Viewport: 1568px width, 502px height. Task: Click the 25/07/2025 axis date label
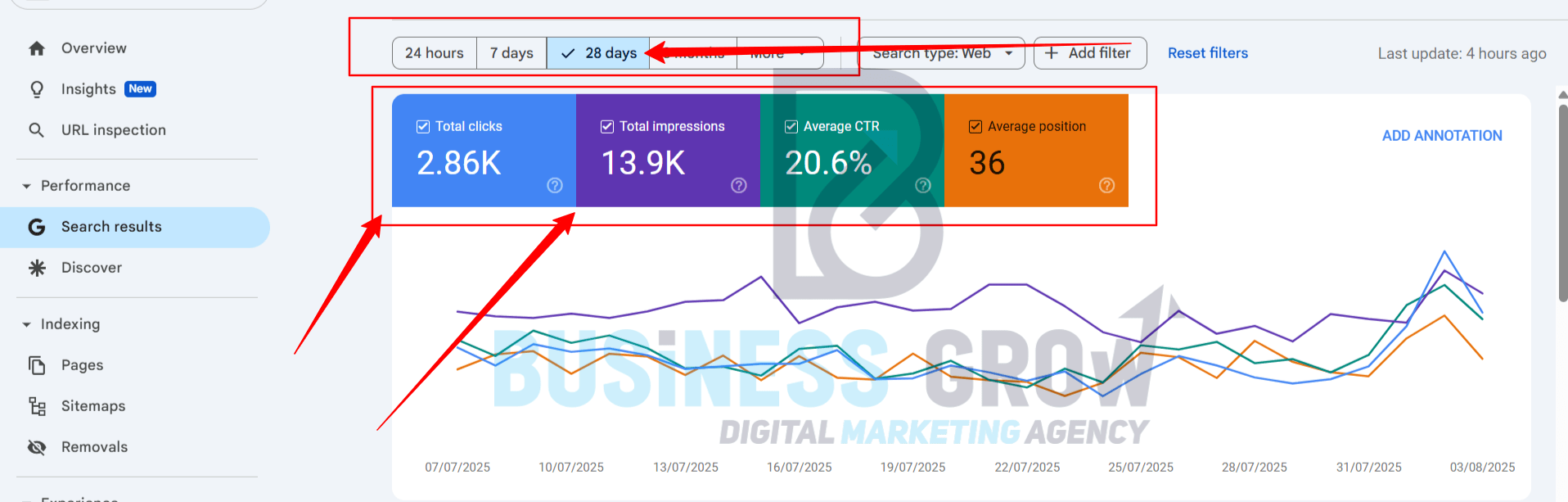click(x=1141, y=468)
